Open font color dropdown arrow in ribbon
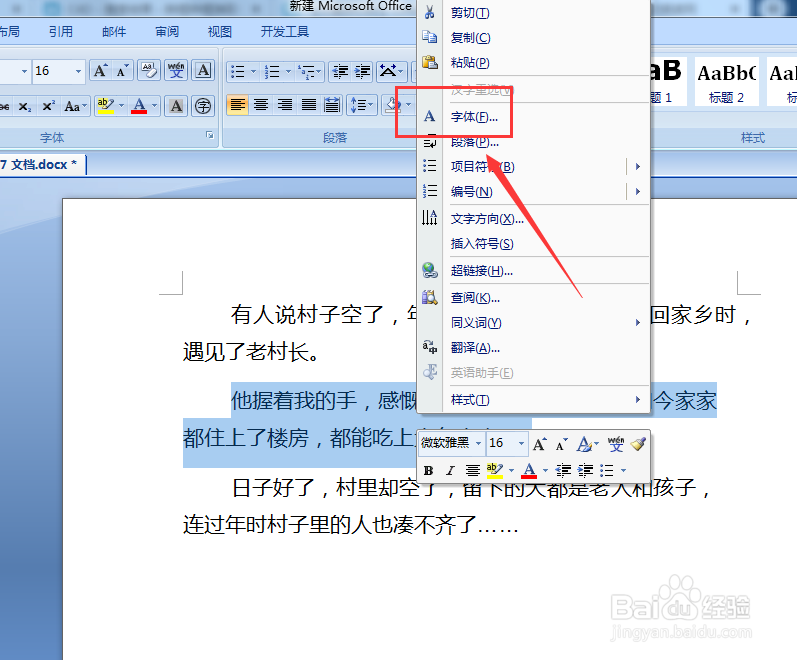 [x=155, y=106]
